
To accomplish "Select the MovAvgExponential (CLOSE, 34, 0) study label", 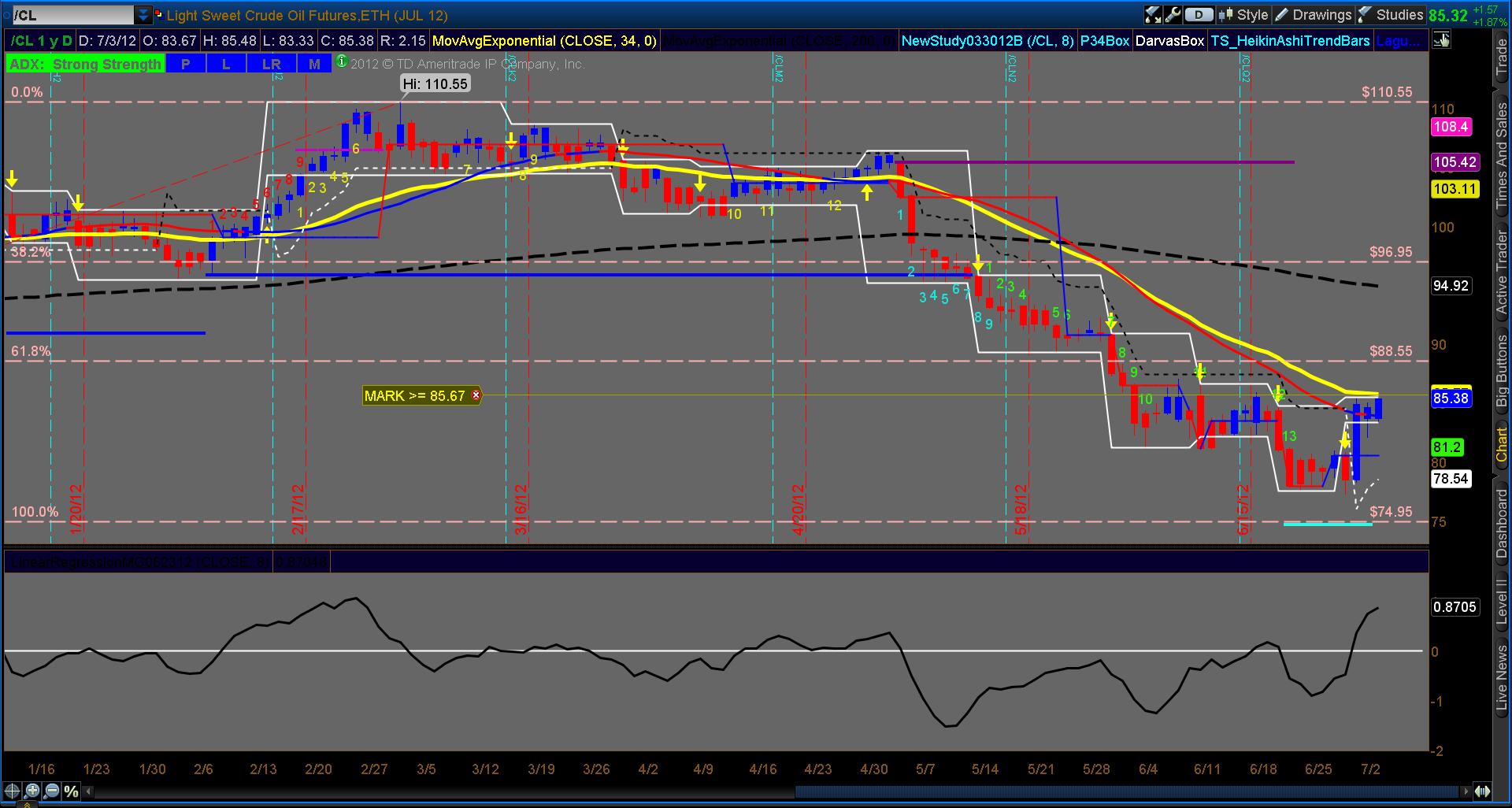I will 545,41.
